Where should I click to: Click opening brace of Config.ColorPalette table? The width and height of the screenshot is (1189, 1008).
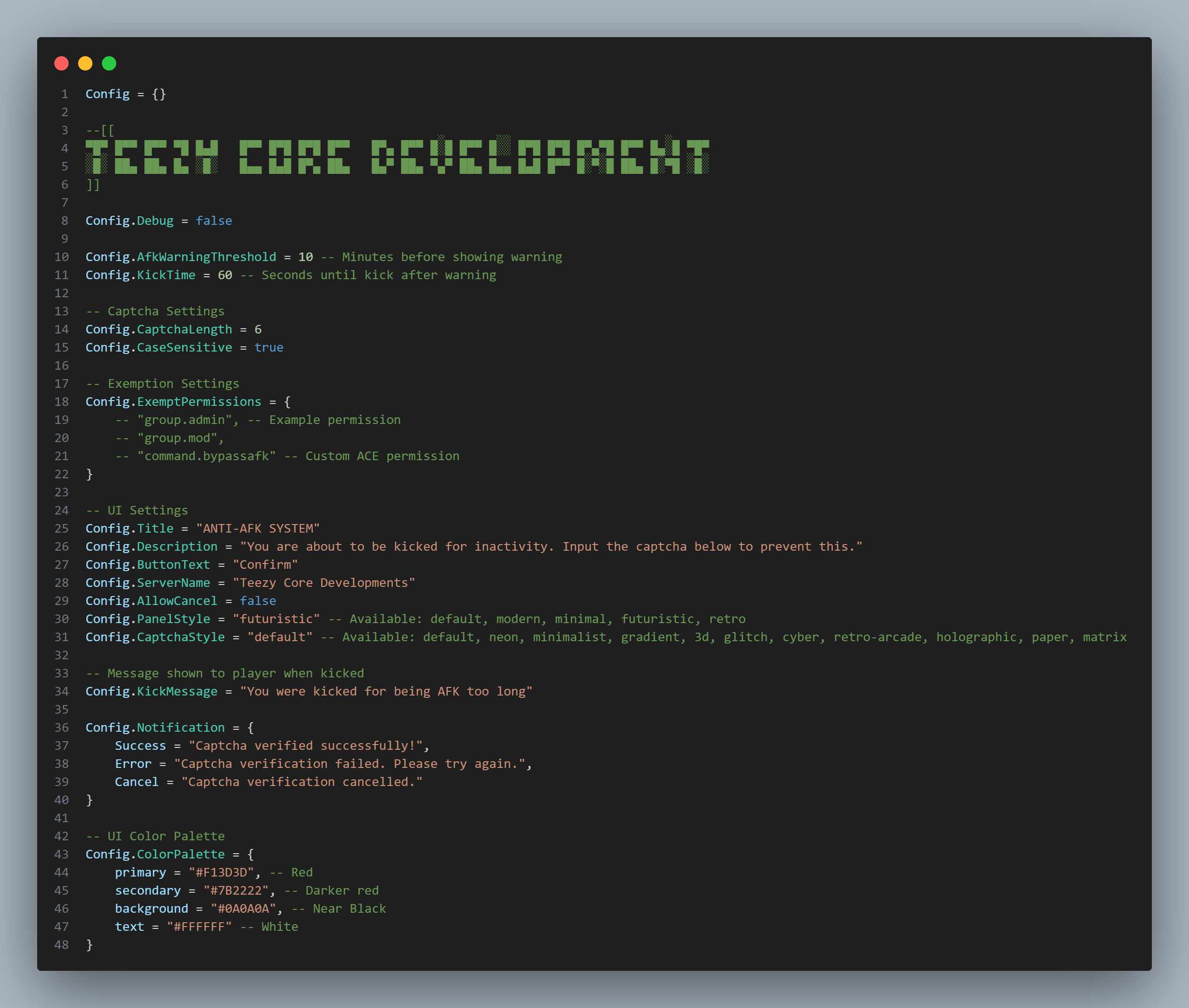[x=250, y=854]
